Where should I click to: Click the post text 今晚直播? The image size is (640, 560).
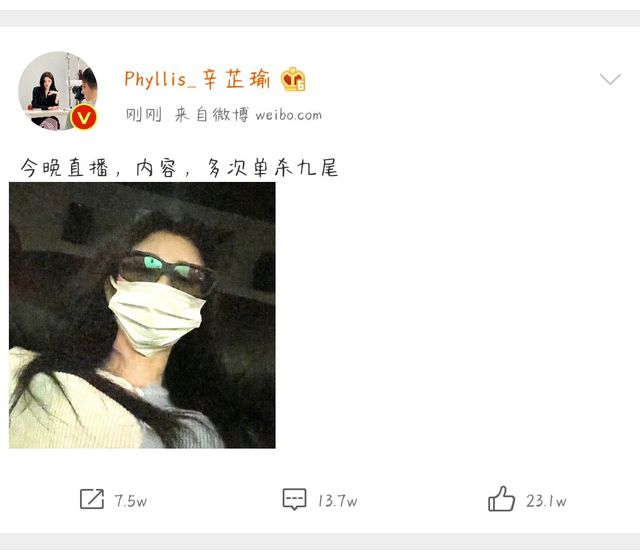point(65,167)
